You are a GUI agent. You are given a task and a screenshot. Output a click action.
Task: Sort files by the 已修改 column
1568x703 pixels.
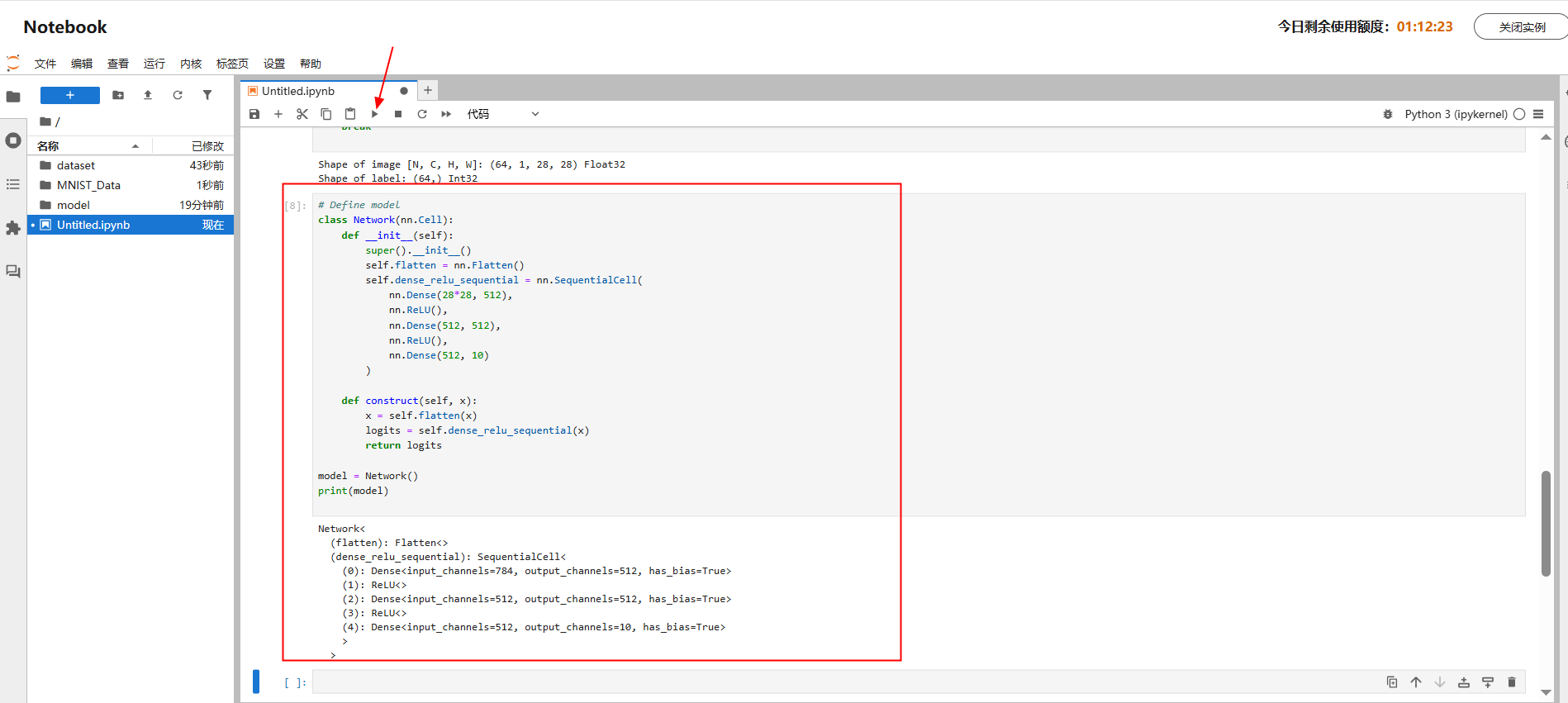tap(193, 146)
